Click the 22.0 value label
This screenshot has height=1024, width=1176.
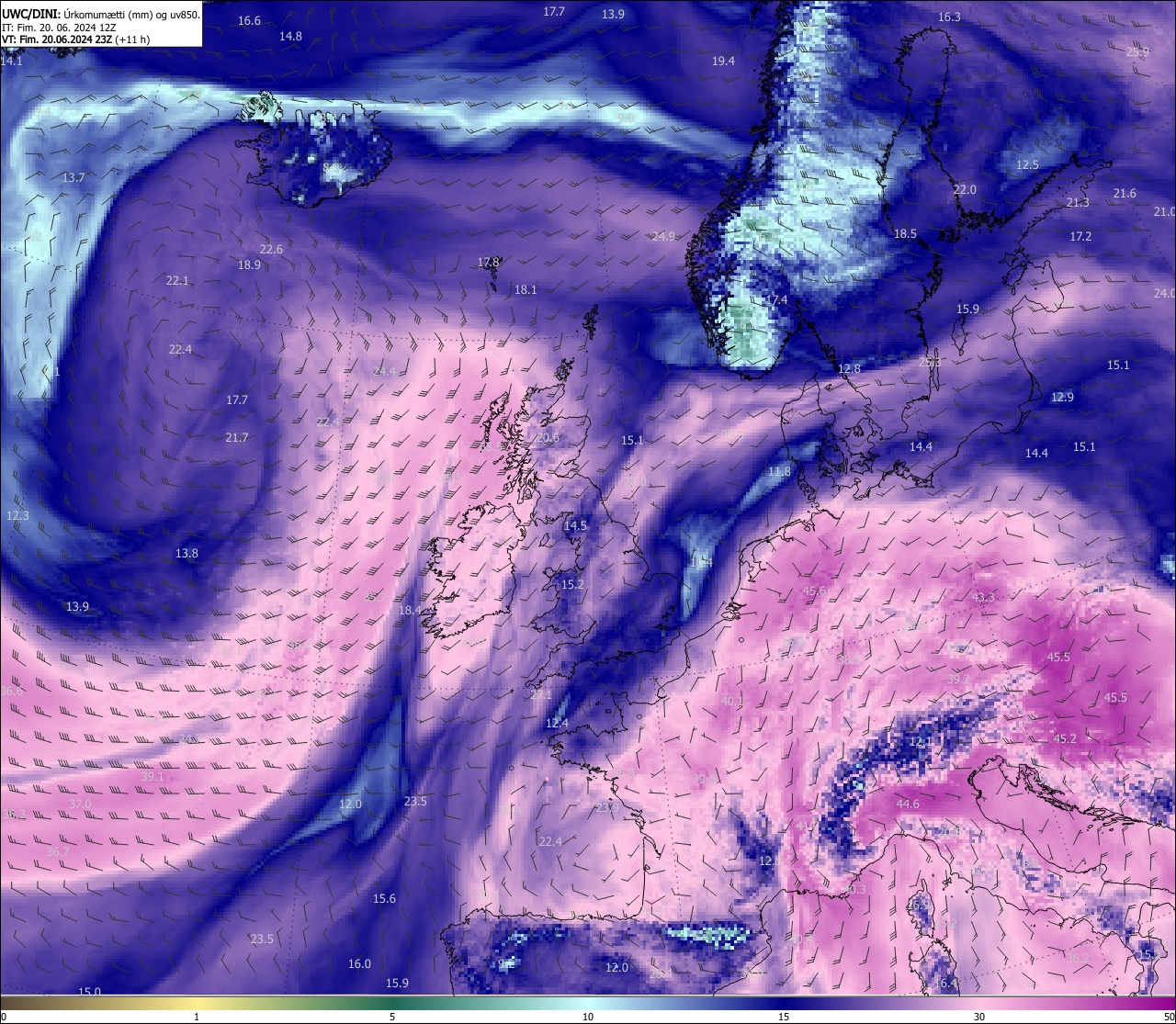965,189
